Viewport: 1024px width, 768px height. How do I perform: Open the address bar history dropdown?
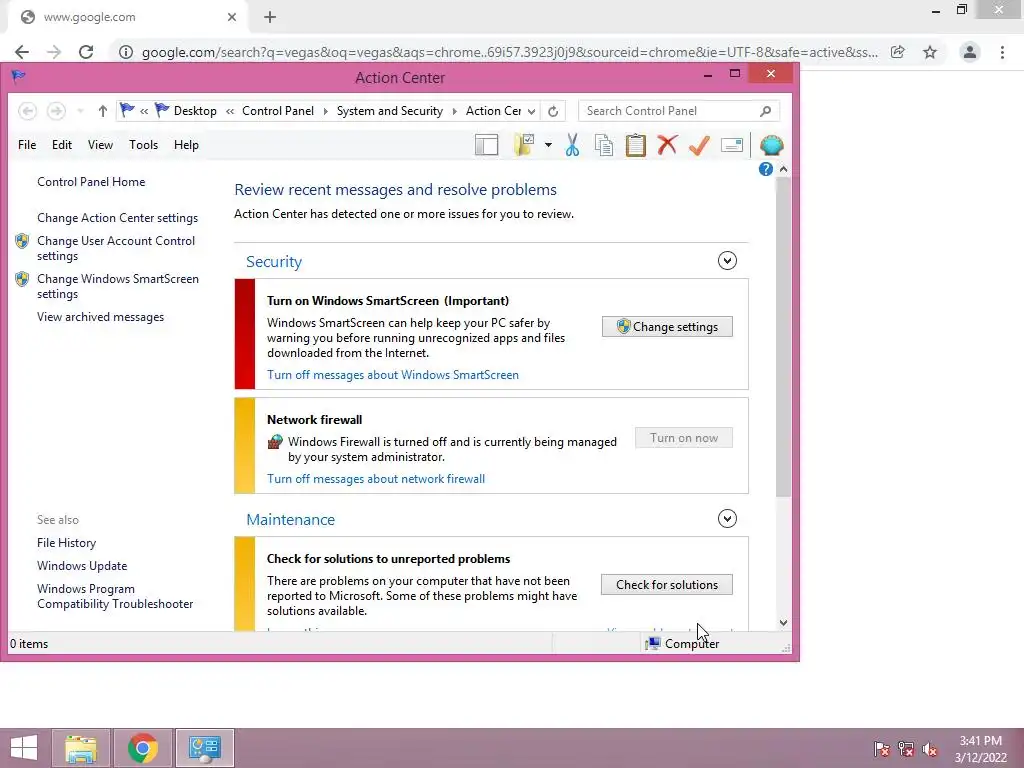pos(532,111)
